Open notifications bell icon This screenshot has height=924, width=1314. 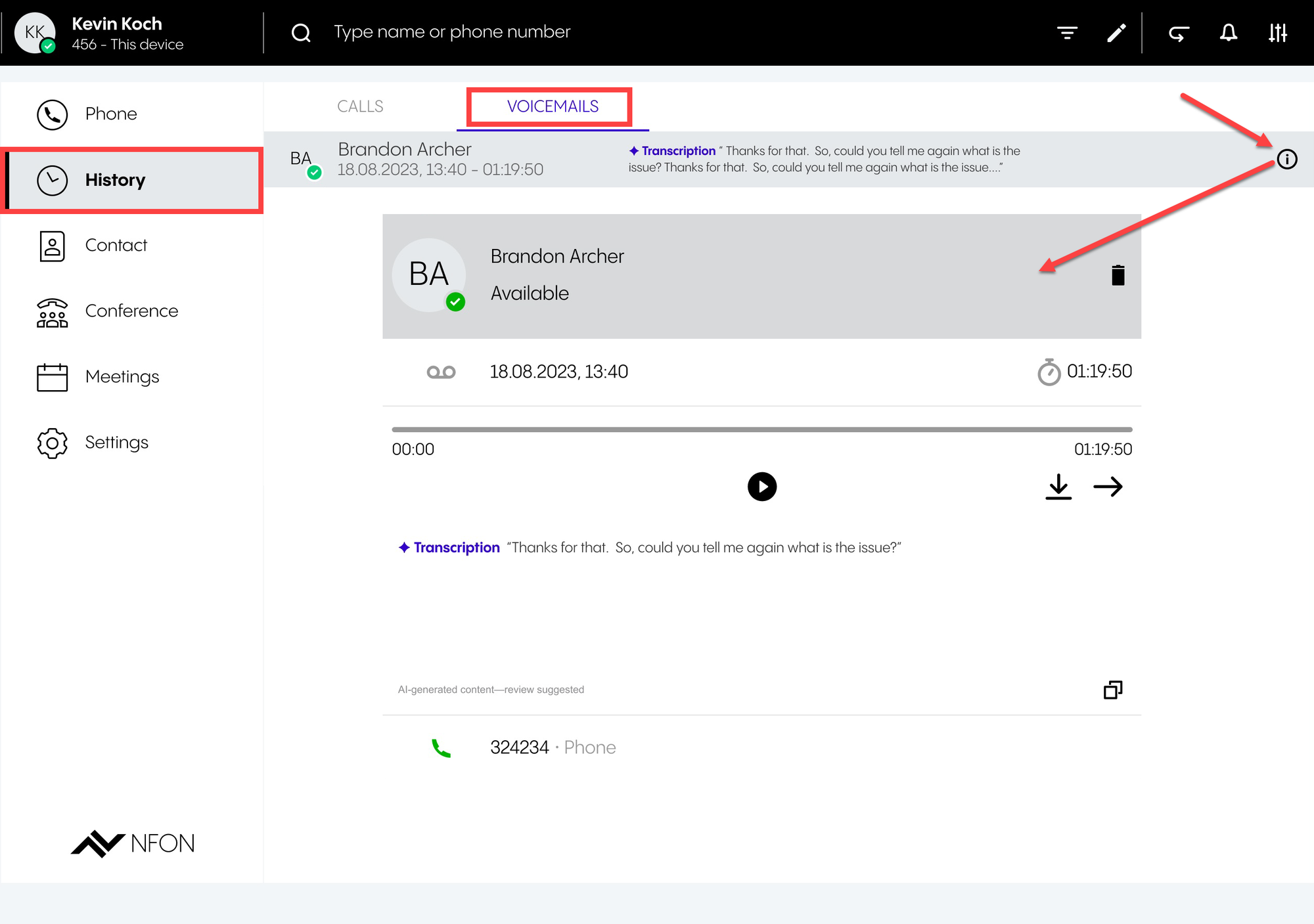(x=1228, y=32)
